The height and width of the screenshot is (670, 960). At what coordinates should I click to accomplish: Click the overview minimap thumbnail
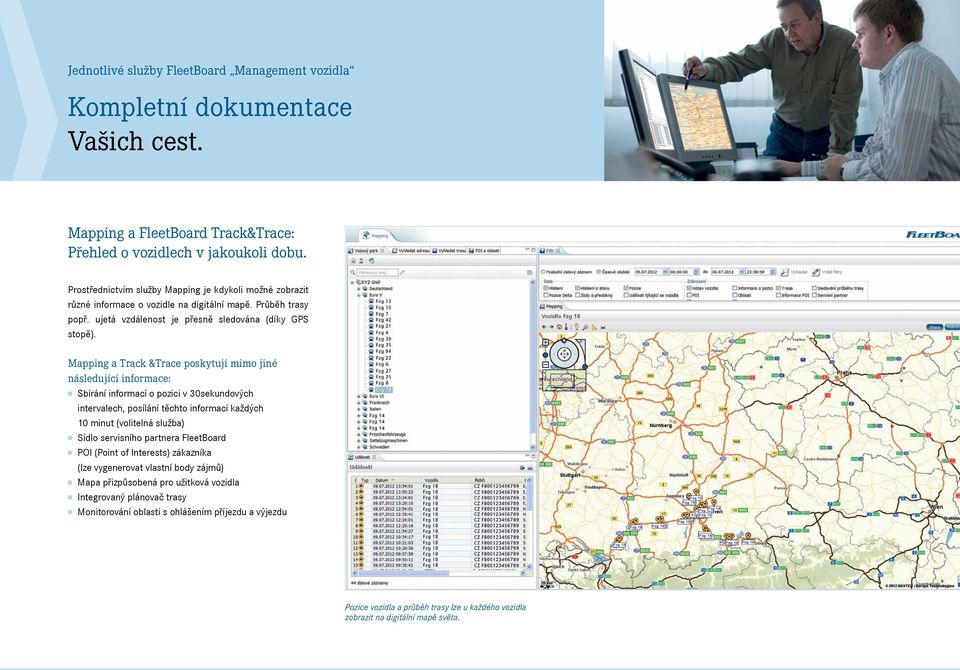(x=563, y=380)
